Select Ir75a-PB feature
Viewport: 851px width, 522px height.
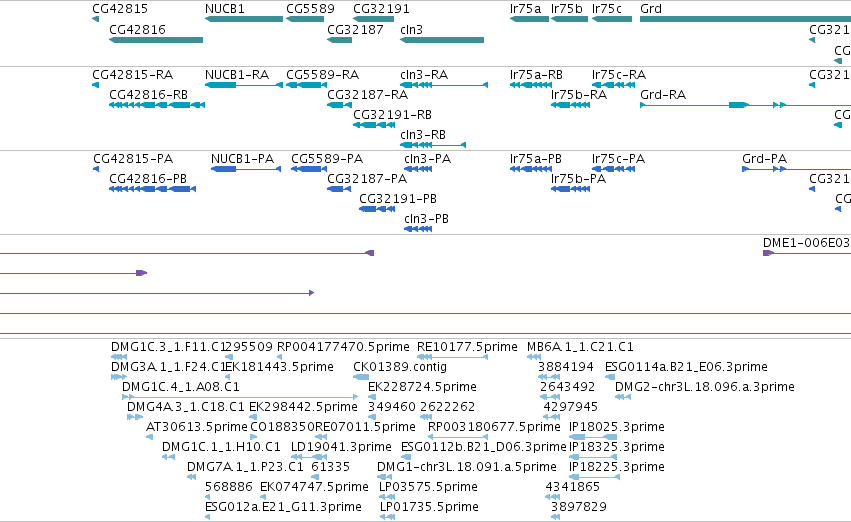pyautogui.click(x=531, y=169)
